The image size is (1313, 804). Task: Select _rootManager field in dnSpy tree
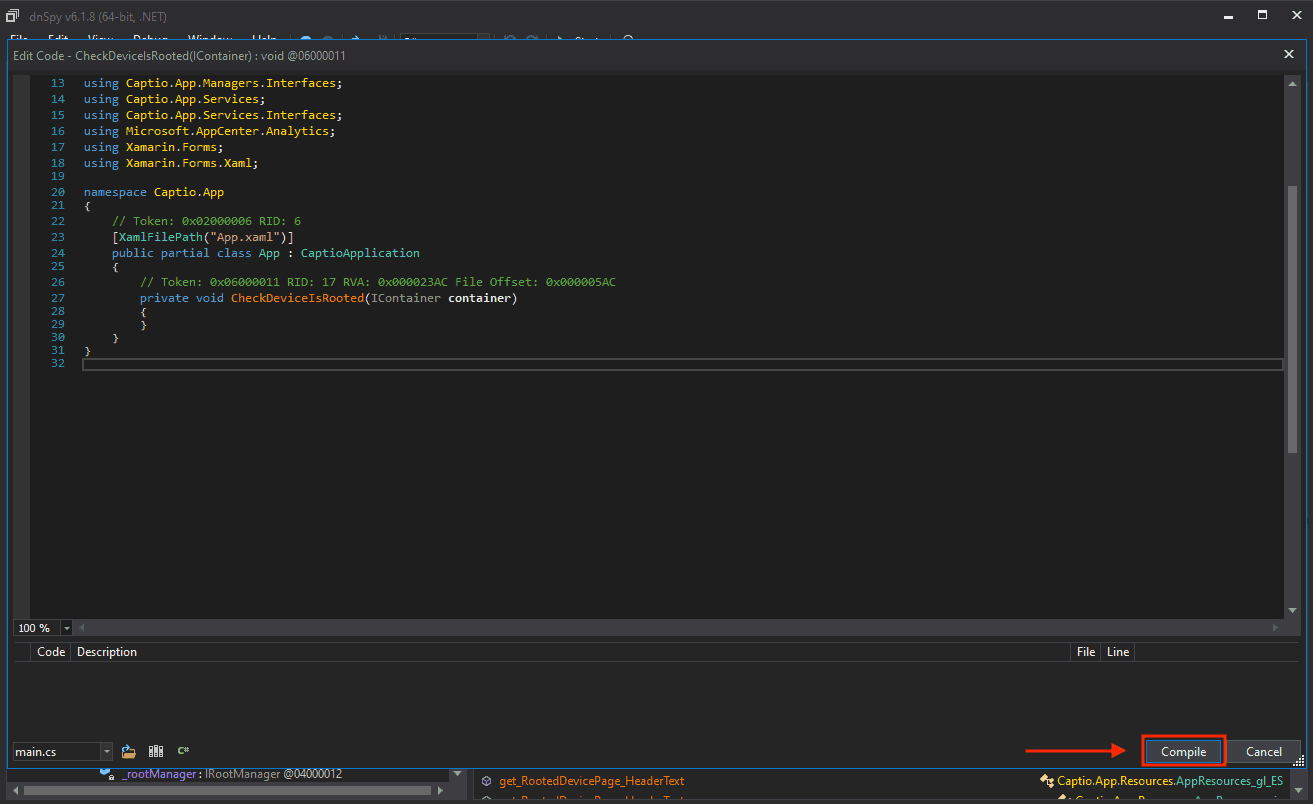point(232,774)
